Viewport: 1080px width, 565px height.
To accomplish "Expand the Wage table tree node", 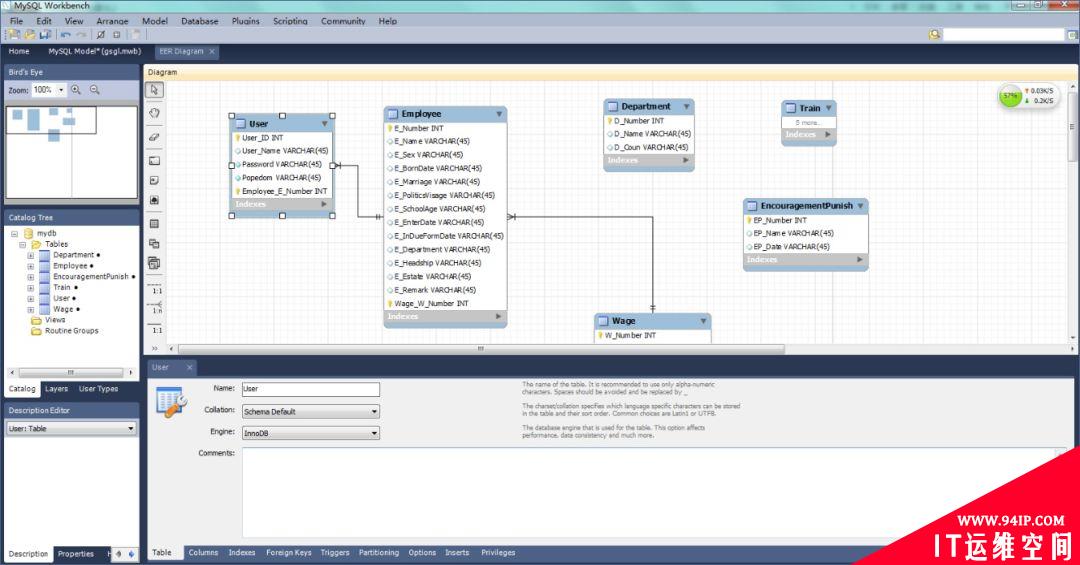I will pos(30,309).
